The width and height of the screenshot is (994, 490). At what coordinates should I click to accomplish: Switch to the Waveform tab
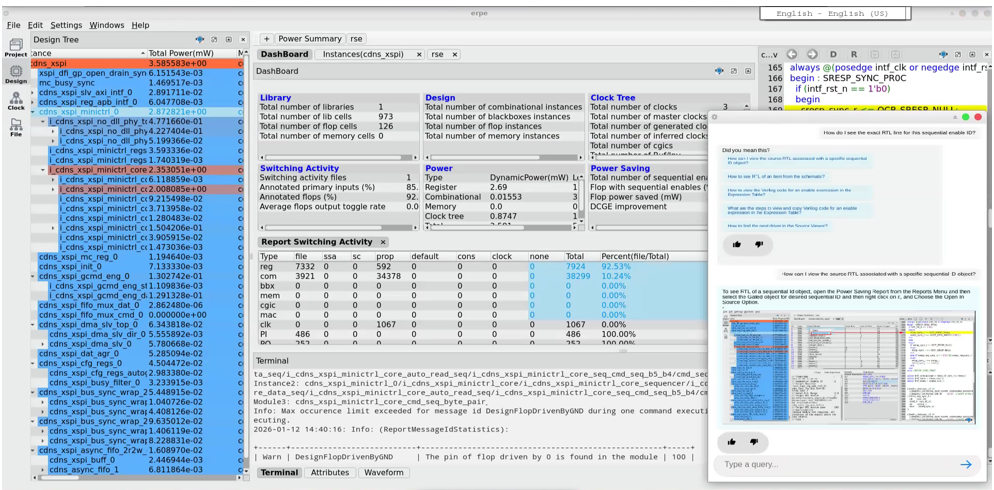(384, 473)
